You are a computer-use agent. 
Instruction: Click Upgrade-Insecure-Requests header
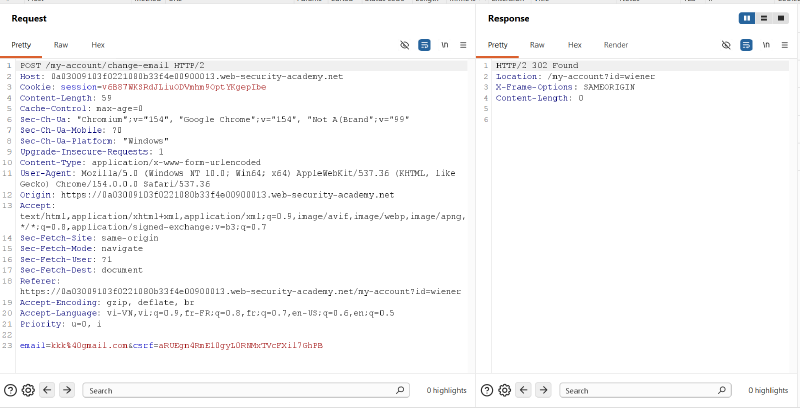click(x=92, y=151)
